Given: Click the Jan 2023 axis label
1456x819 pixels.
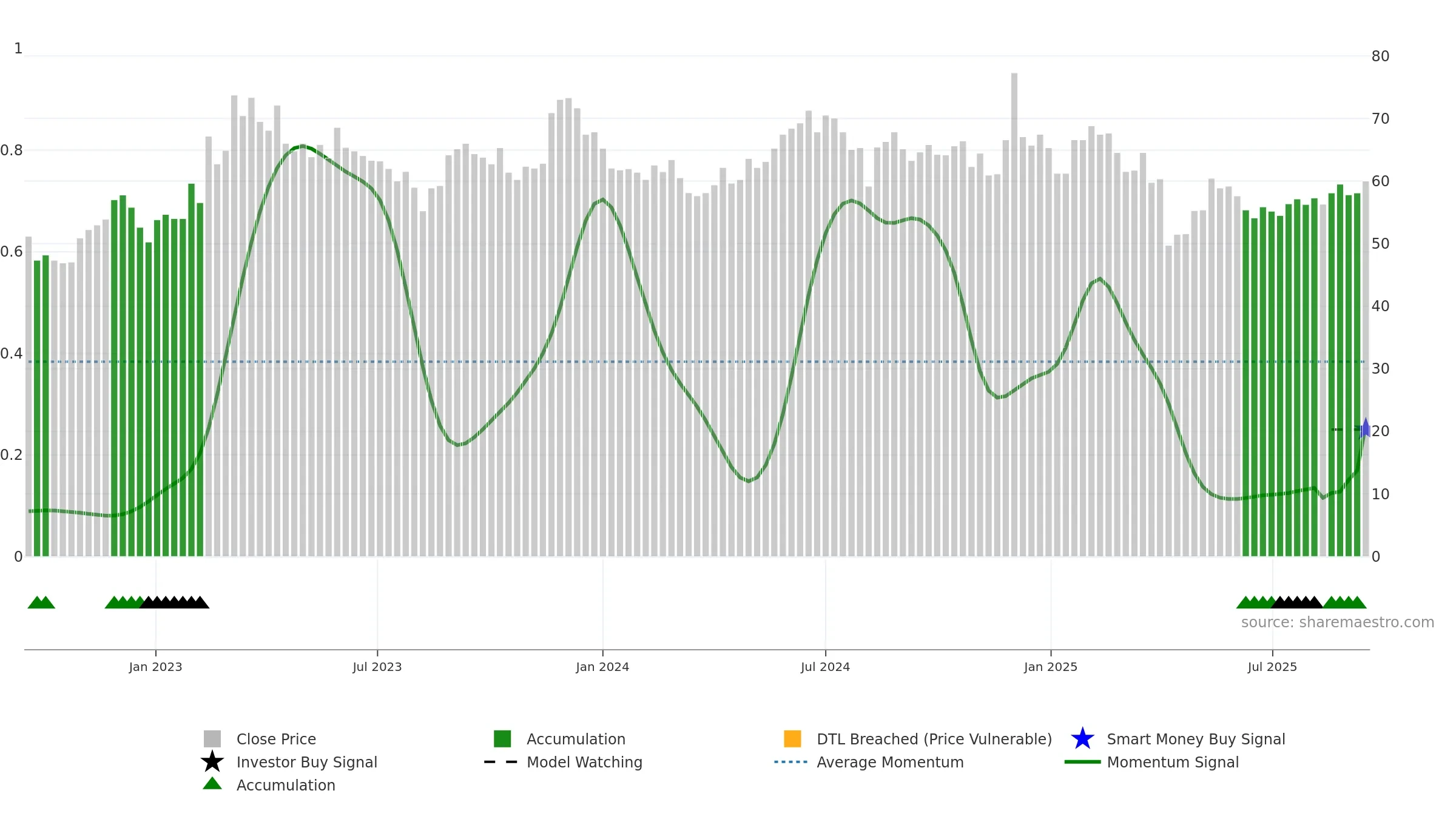Looking at the screenshot, I should pos(155,667).
